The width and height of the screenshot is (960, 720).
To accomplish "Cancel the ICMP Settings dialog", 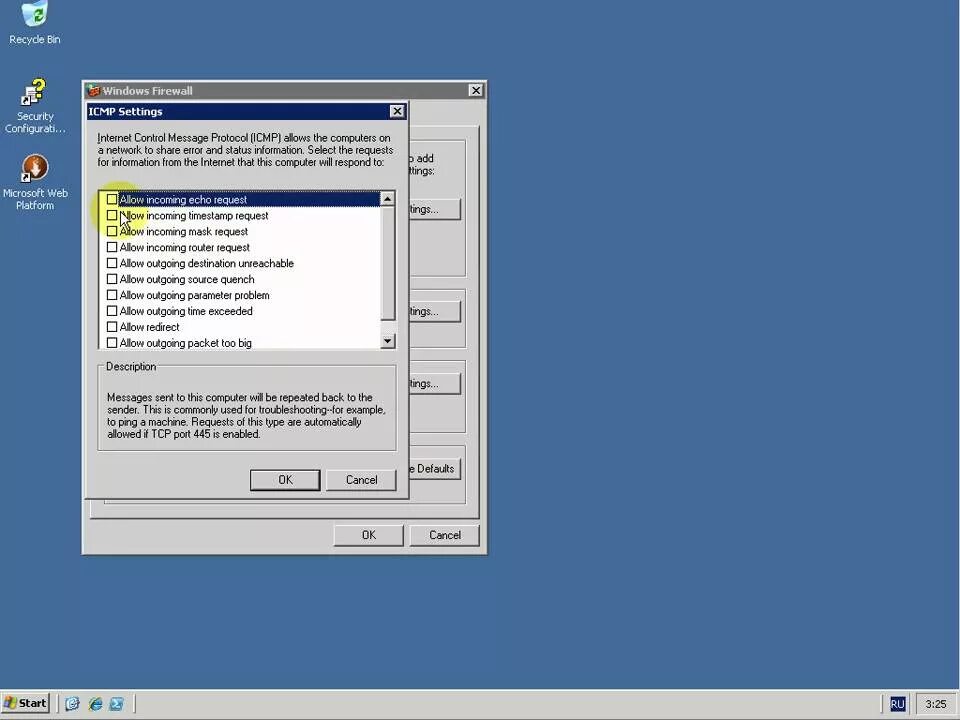I will [x=361, y=480].
